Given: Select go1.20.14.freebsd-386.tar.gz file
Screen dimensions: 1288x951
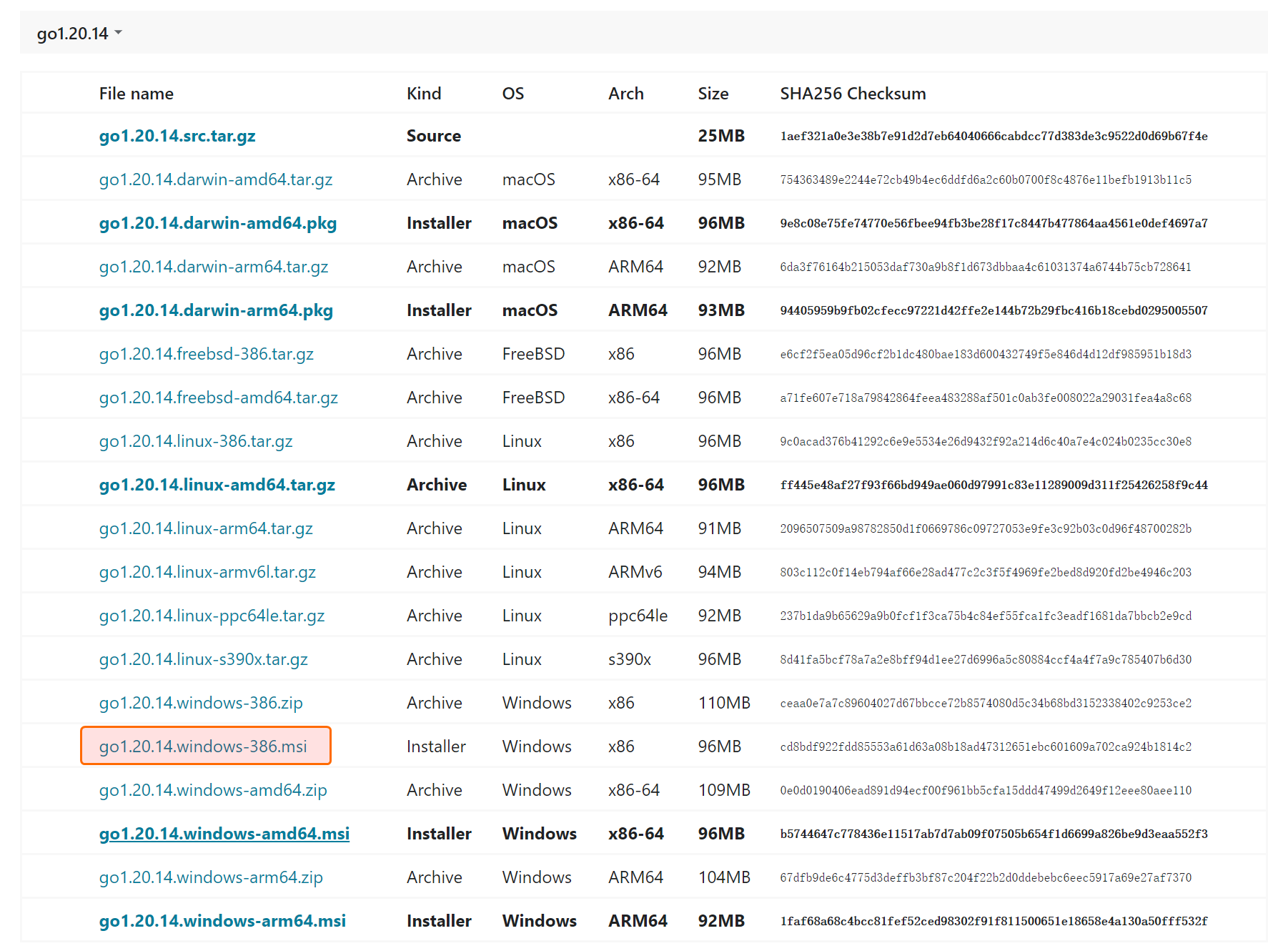Looking at the screenshot, I should [206, 354].
